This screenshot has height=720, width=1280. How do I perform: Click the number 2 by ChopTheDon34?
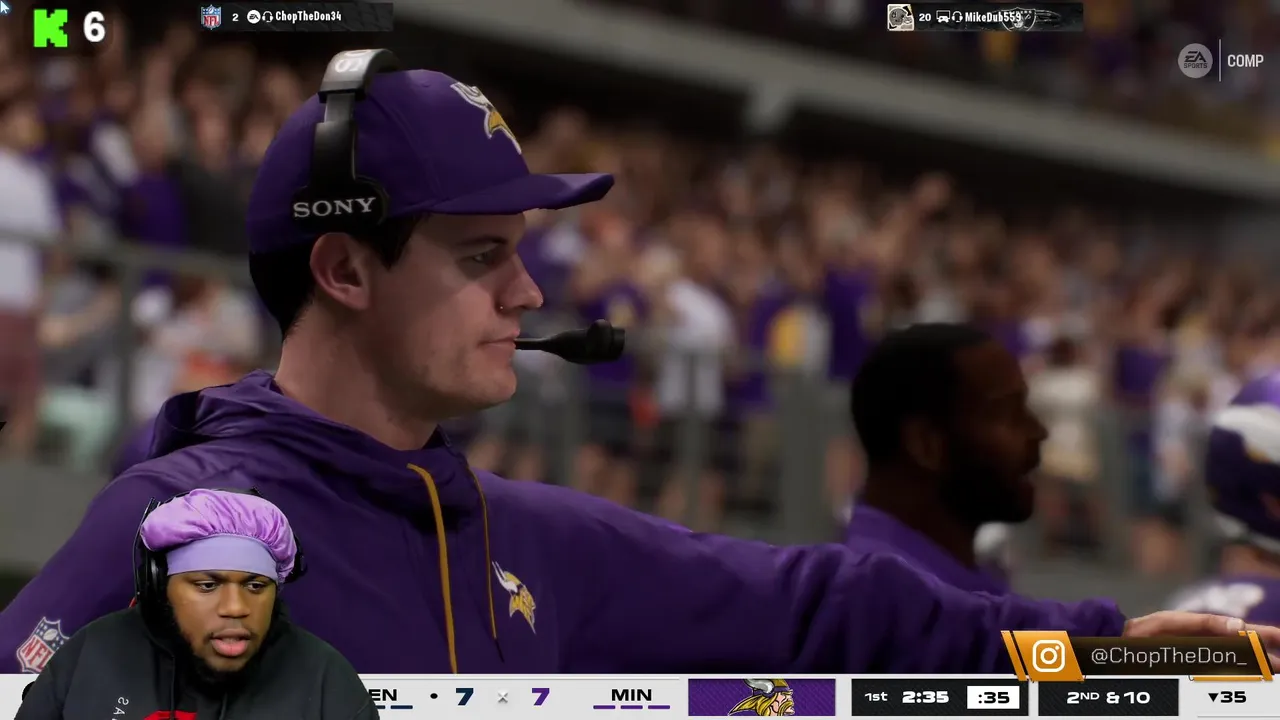[235, 17]
